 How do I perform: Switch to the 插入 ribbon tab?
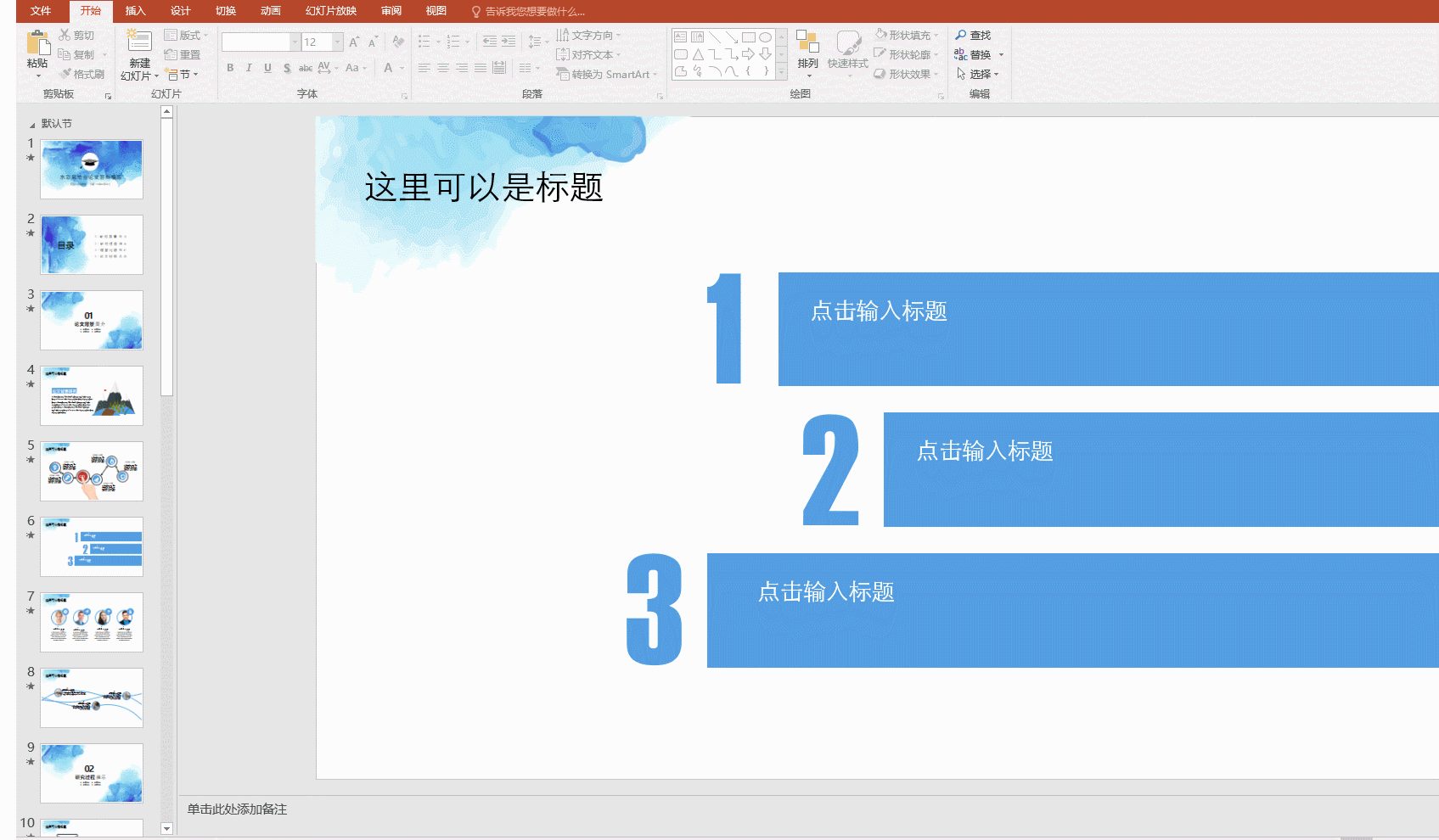pos(136,11)
